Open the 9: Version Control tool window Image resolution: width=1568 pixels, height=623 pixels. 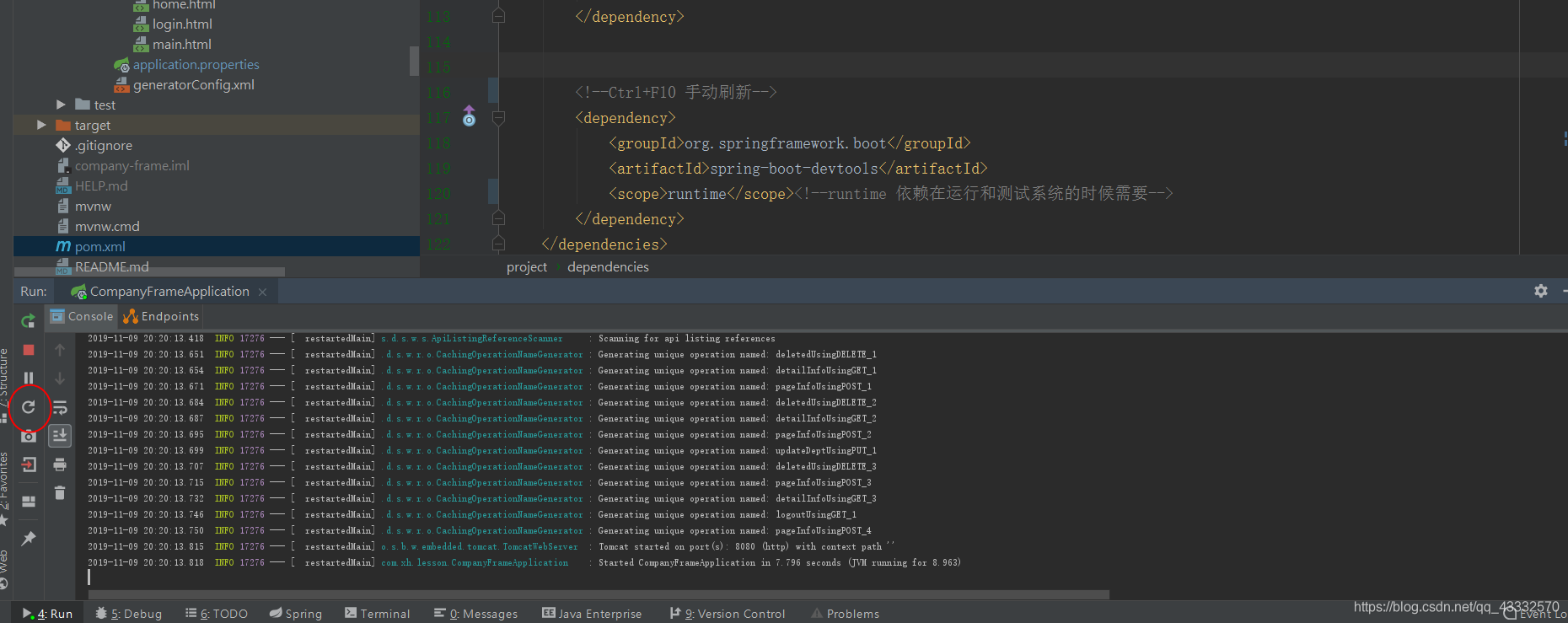click(728, 614)
